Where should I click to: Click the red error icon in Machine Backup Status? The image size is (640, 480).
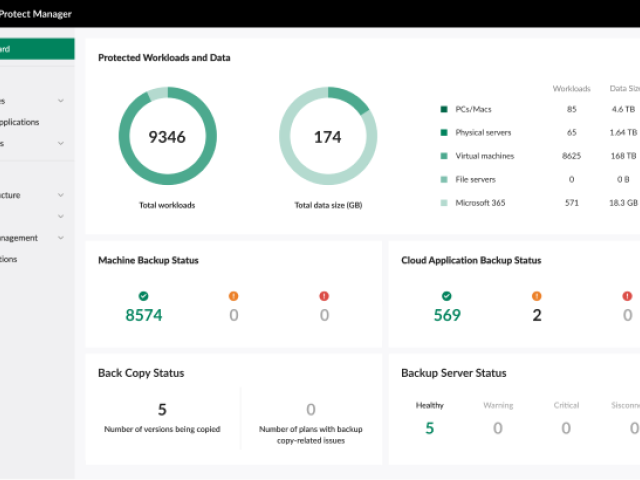pyautogui.click(x=324, y=296)
